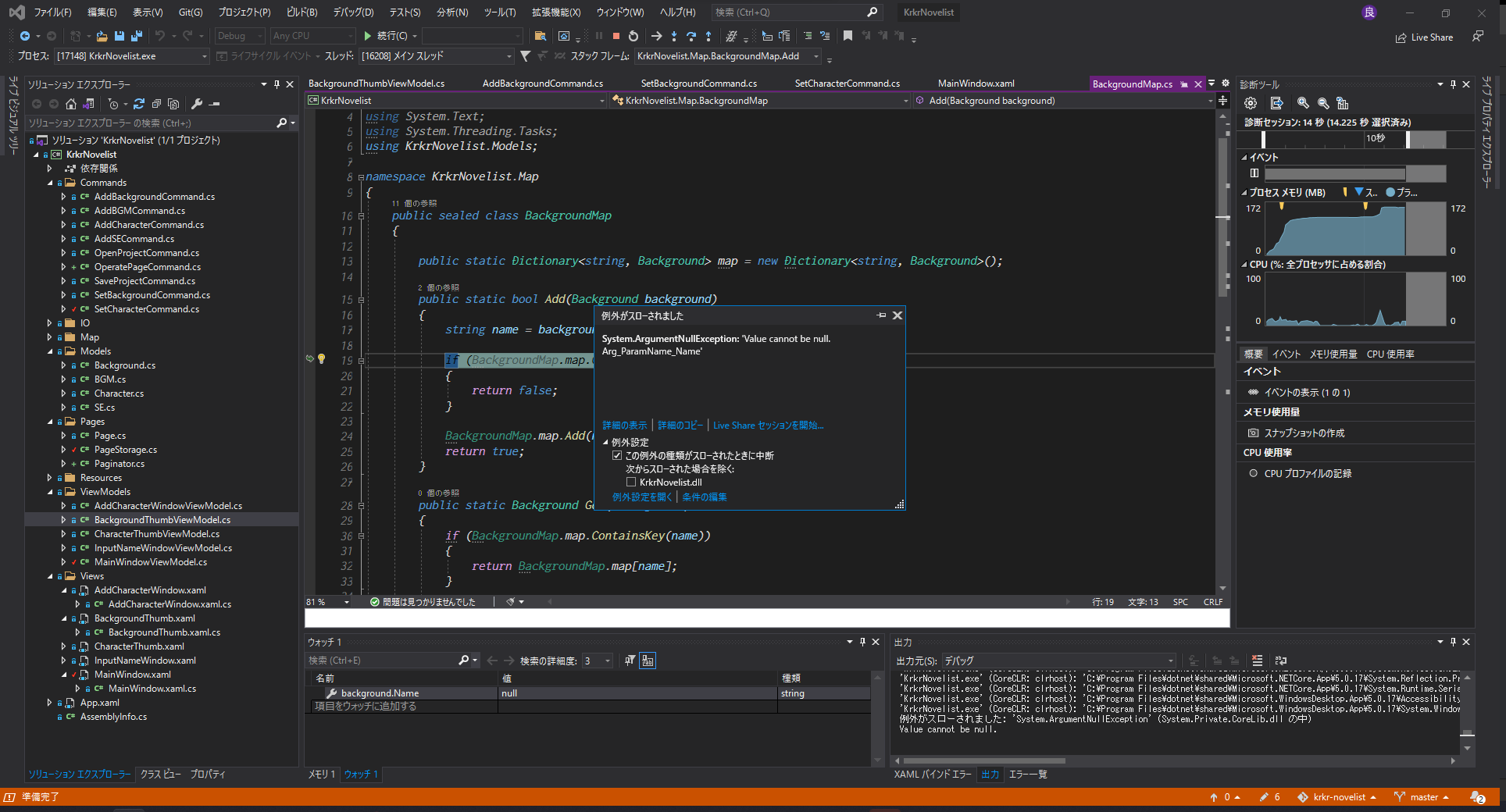The image size is (1506, 812).
Task: Uncheck break when this exception type is thrown
Action: pyautogui.click(x=617, y=456)
